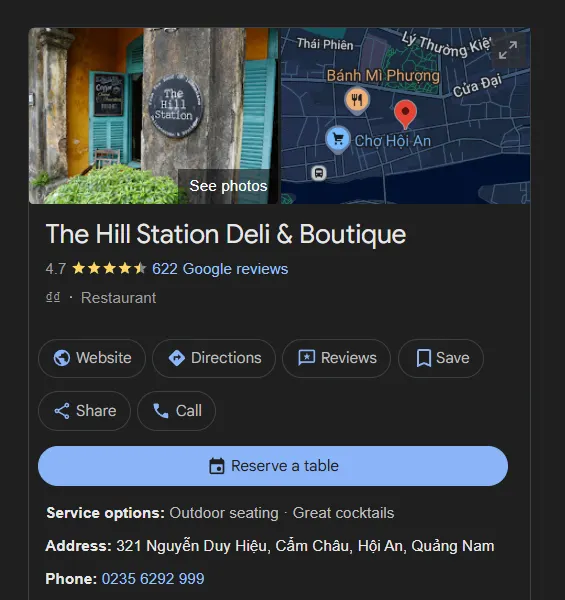Click the star rating next to 4.7
565x600 pixels.
tap(109, 268)
